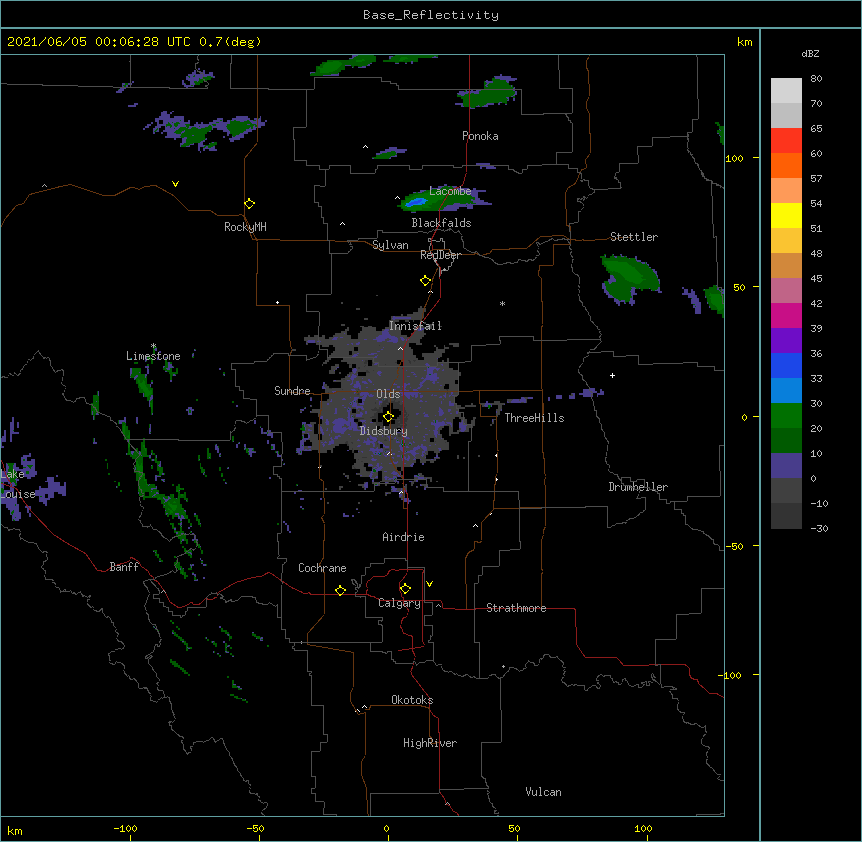Click the white asterisk marker east of Innisfail
The height and width of the screenshot is (842, 862).
(502, 303)
